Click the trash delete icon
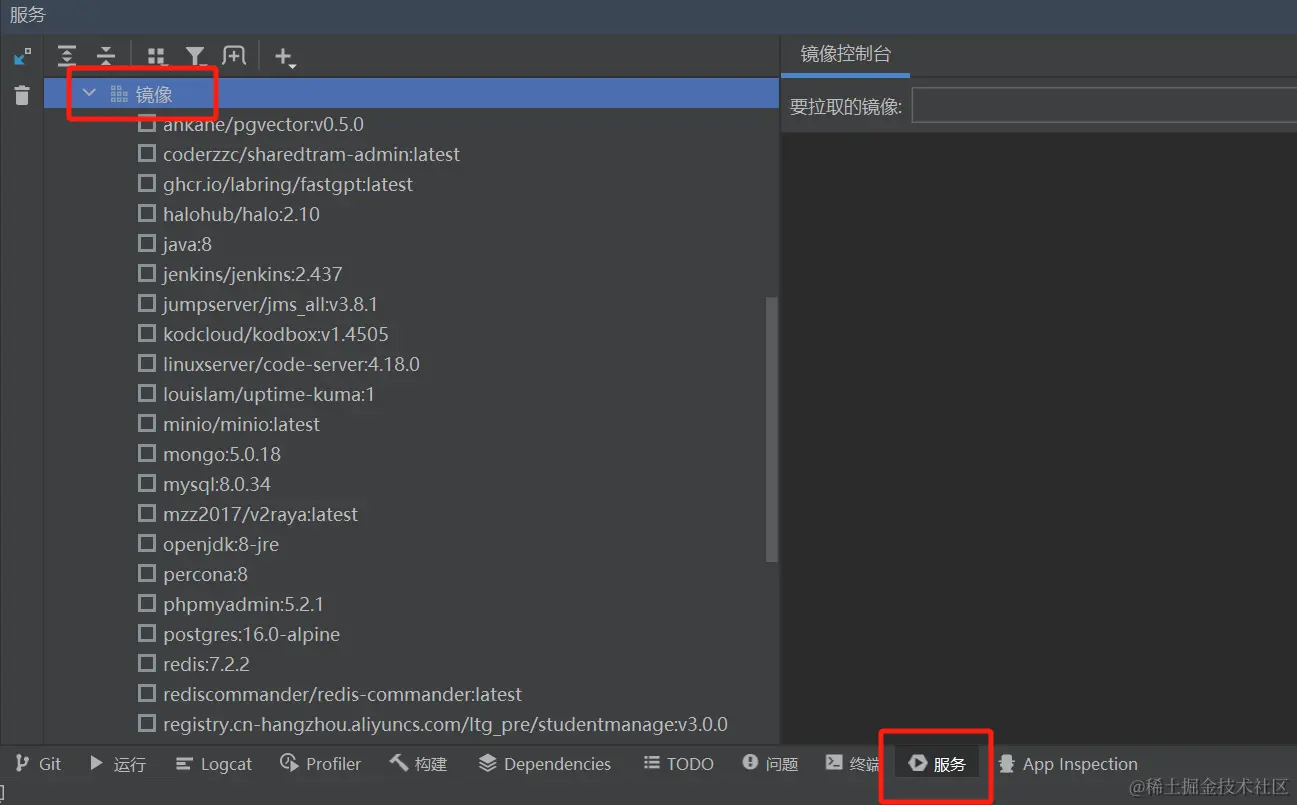1297x805 pixels. (x=22, y=96)
